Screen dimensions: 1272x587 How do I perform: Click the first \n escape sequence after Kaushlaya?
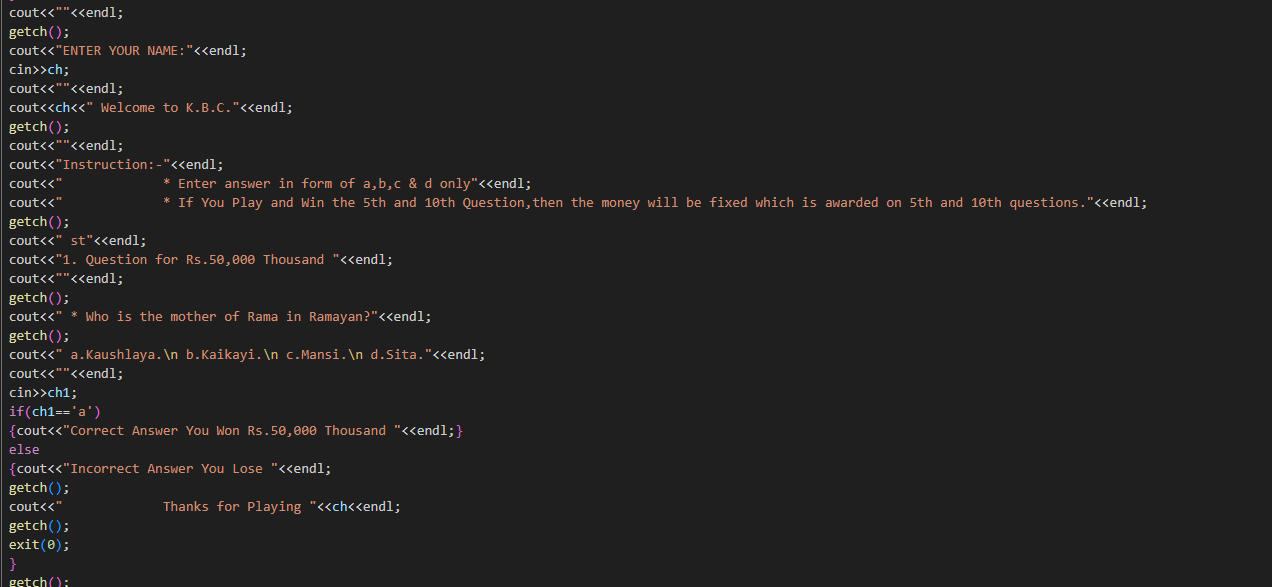pyautogui.click(x=170, y=355)
